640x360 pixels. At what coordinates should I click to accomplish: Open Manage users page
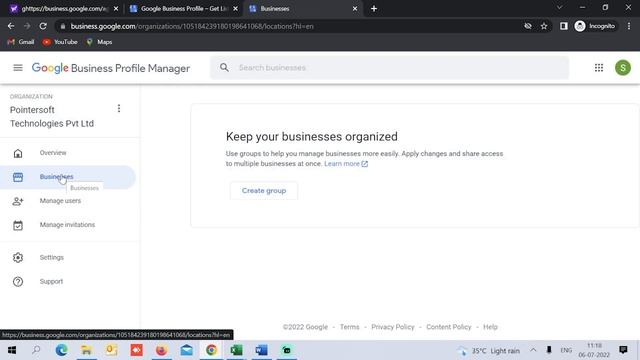60,201
